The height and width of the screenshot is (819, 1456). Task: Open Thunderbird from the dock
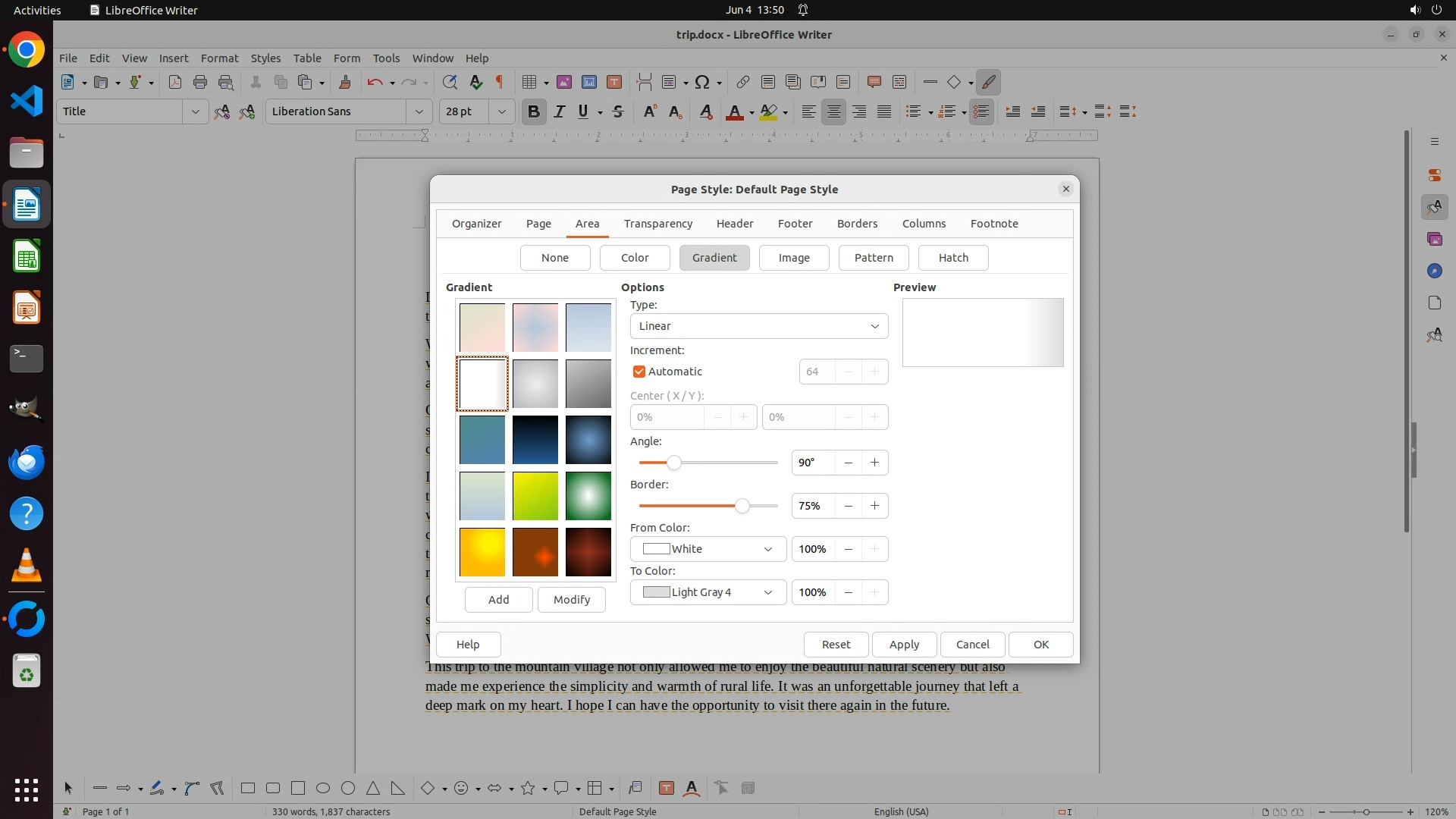point(27,462)
